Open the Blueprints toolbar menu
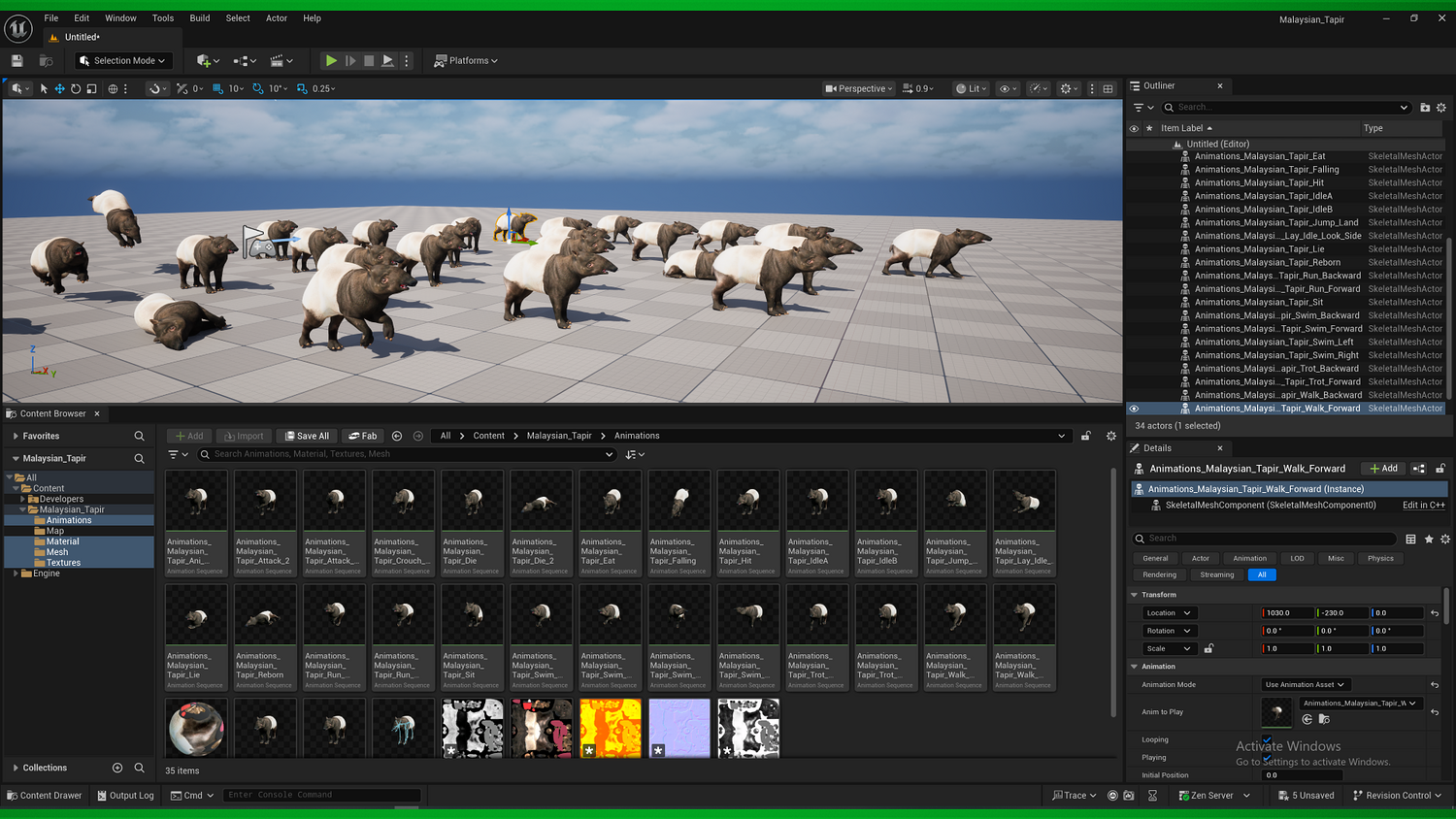The width and height of the screenshot is (1456, 819). [x=245, y=60]
